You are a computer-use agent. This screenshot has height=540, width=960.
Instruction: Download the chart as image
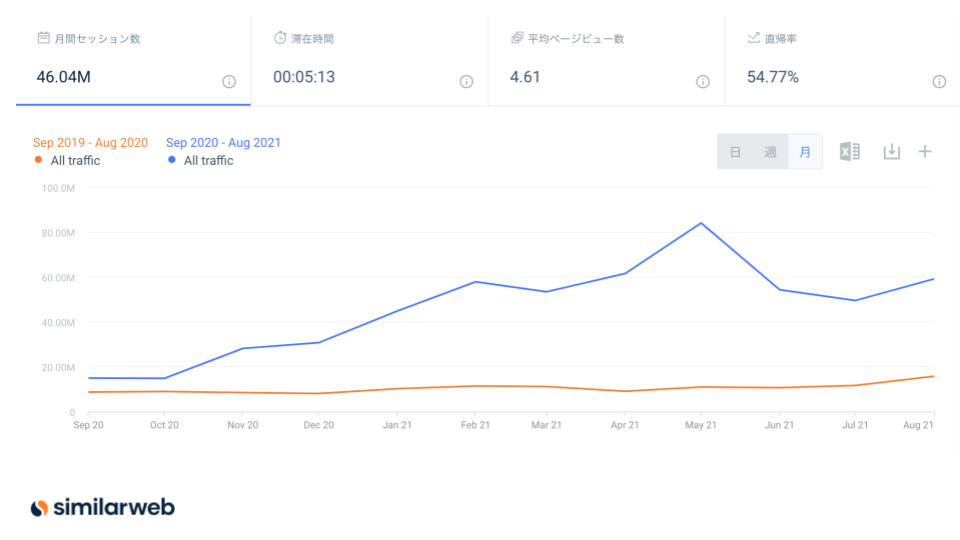pos(891,152)
